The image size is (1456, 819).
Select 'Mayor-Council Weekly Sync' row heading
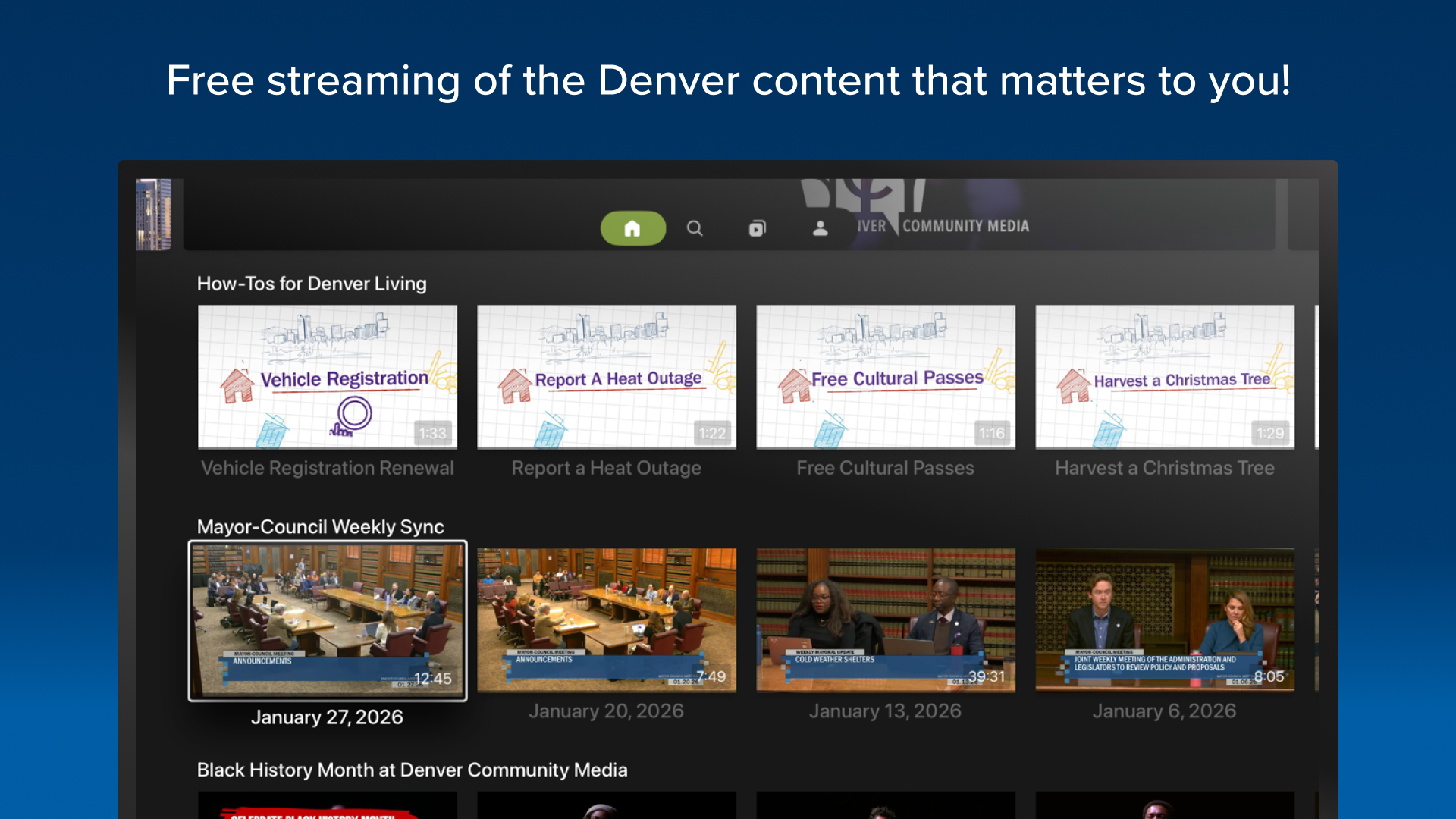pos(321,527)
